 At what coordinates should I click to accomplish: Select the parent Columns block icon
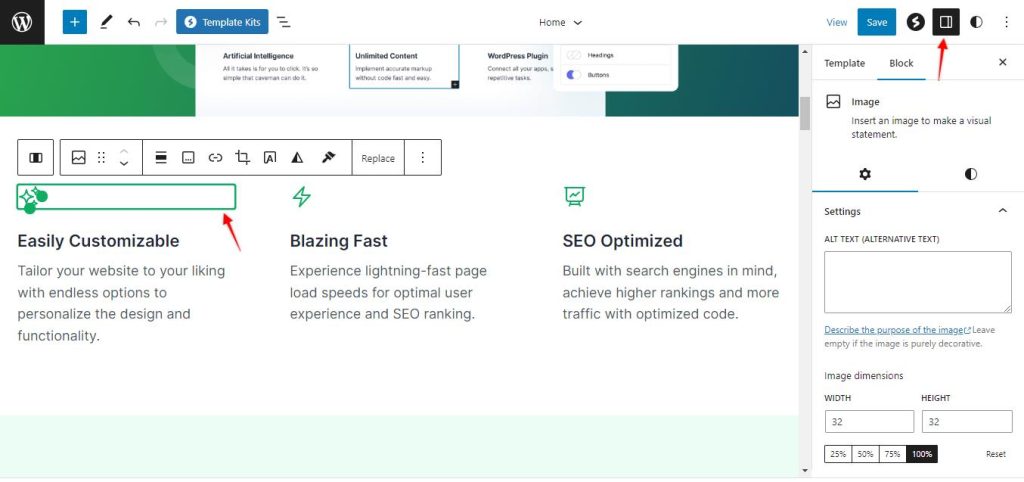(36, 158)
